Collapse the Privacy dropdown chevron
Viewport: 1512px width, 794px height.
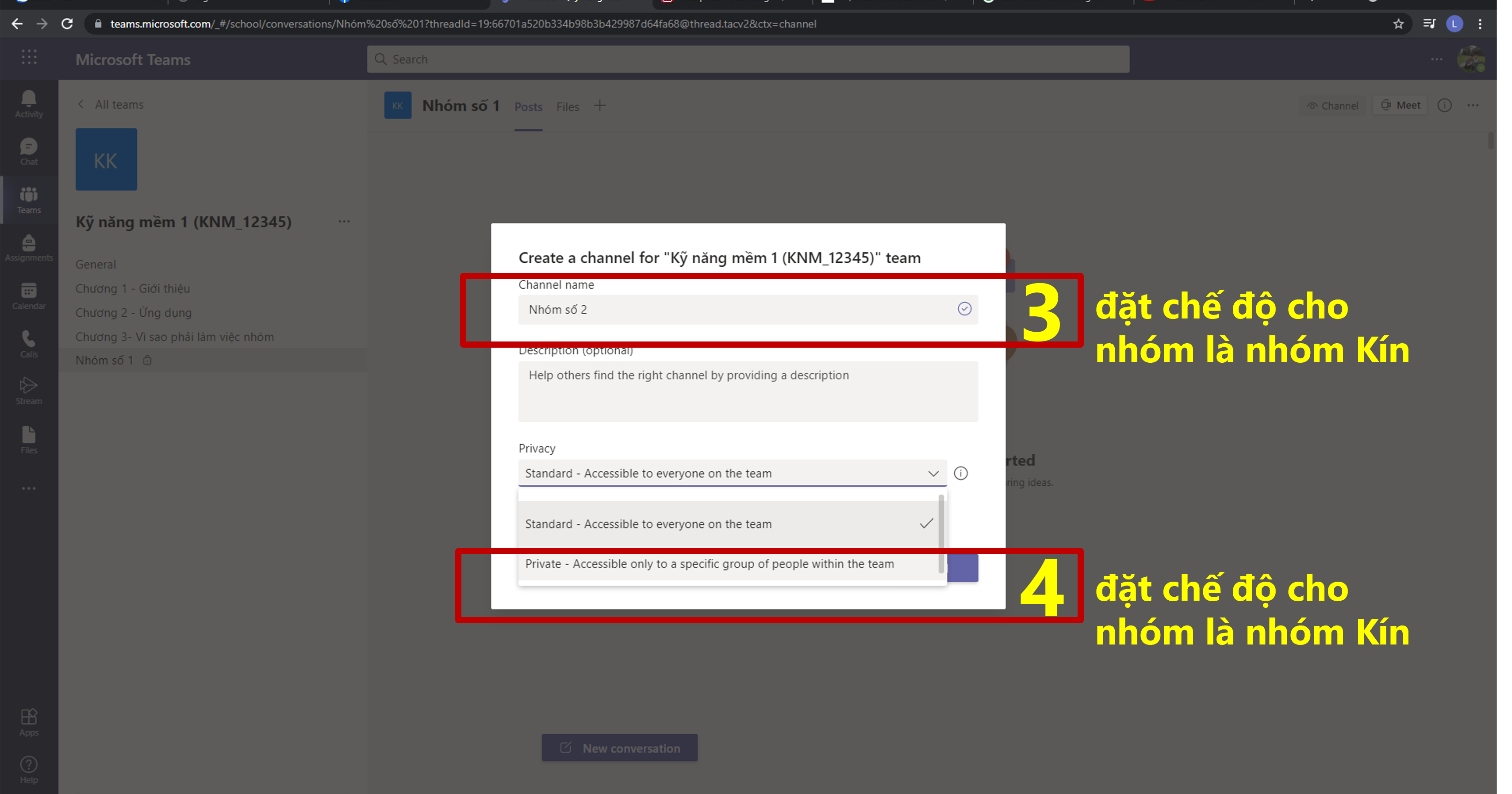click(x=933, y=473)
